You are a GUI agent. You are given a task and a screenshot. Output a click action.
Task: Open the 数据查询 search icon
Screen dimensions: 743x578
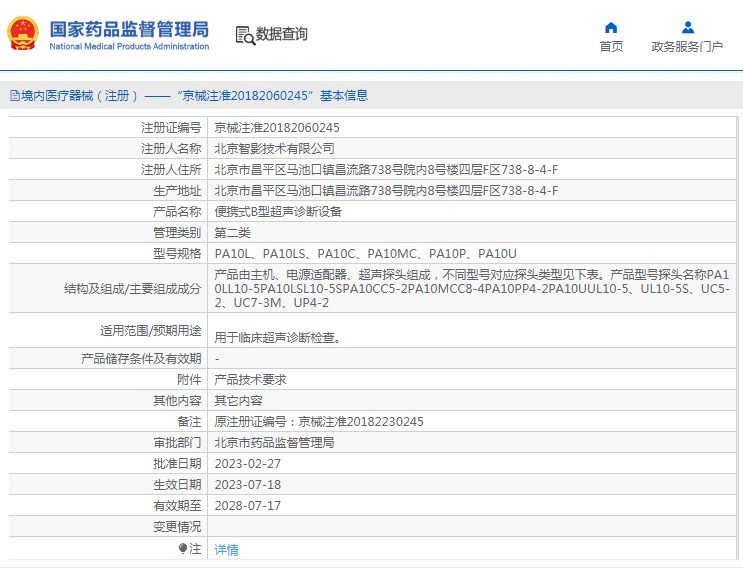pos(245,36)
